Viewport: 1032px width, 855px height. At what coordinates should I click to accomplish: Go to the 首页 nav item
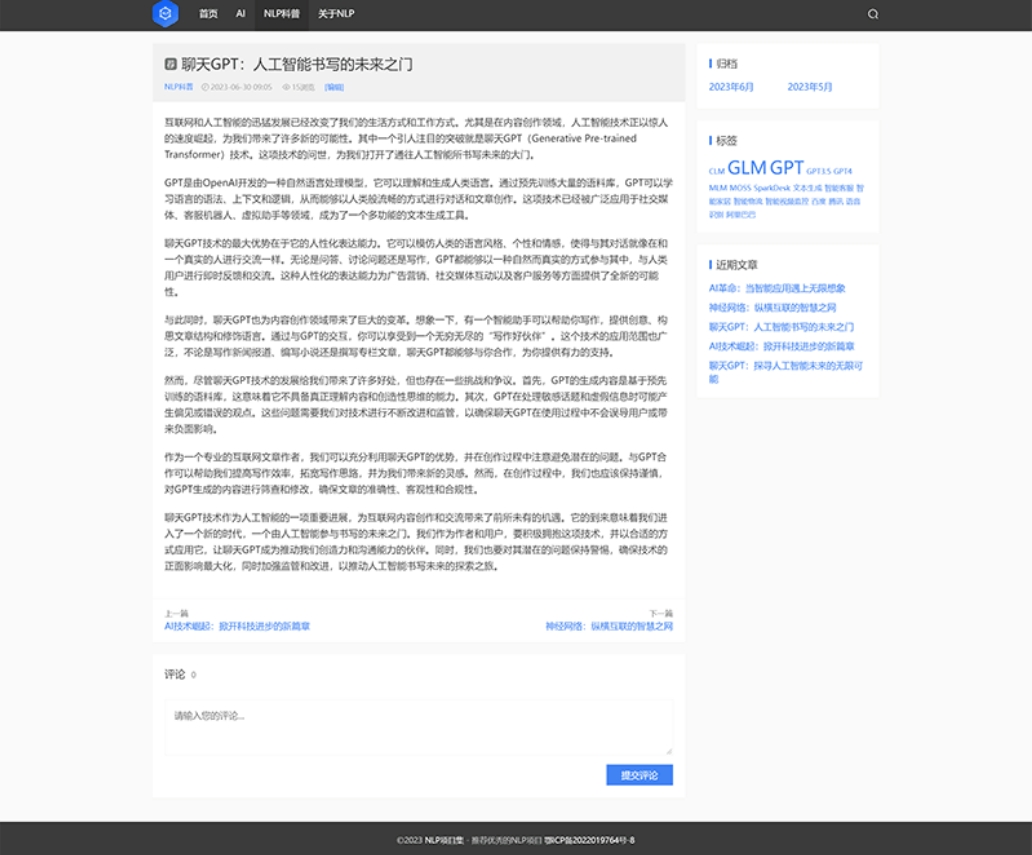[208, 13]
